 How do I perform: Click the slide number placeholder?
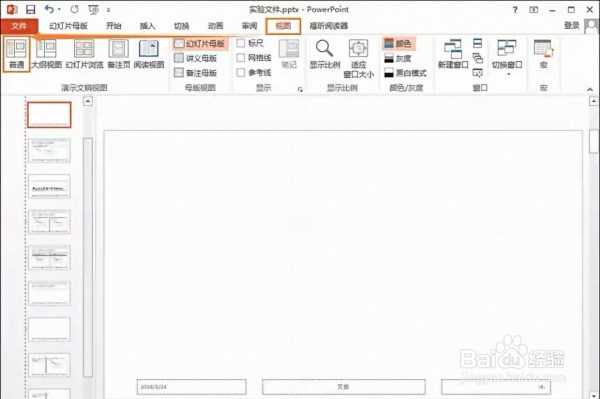[496, 387]
